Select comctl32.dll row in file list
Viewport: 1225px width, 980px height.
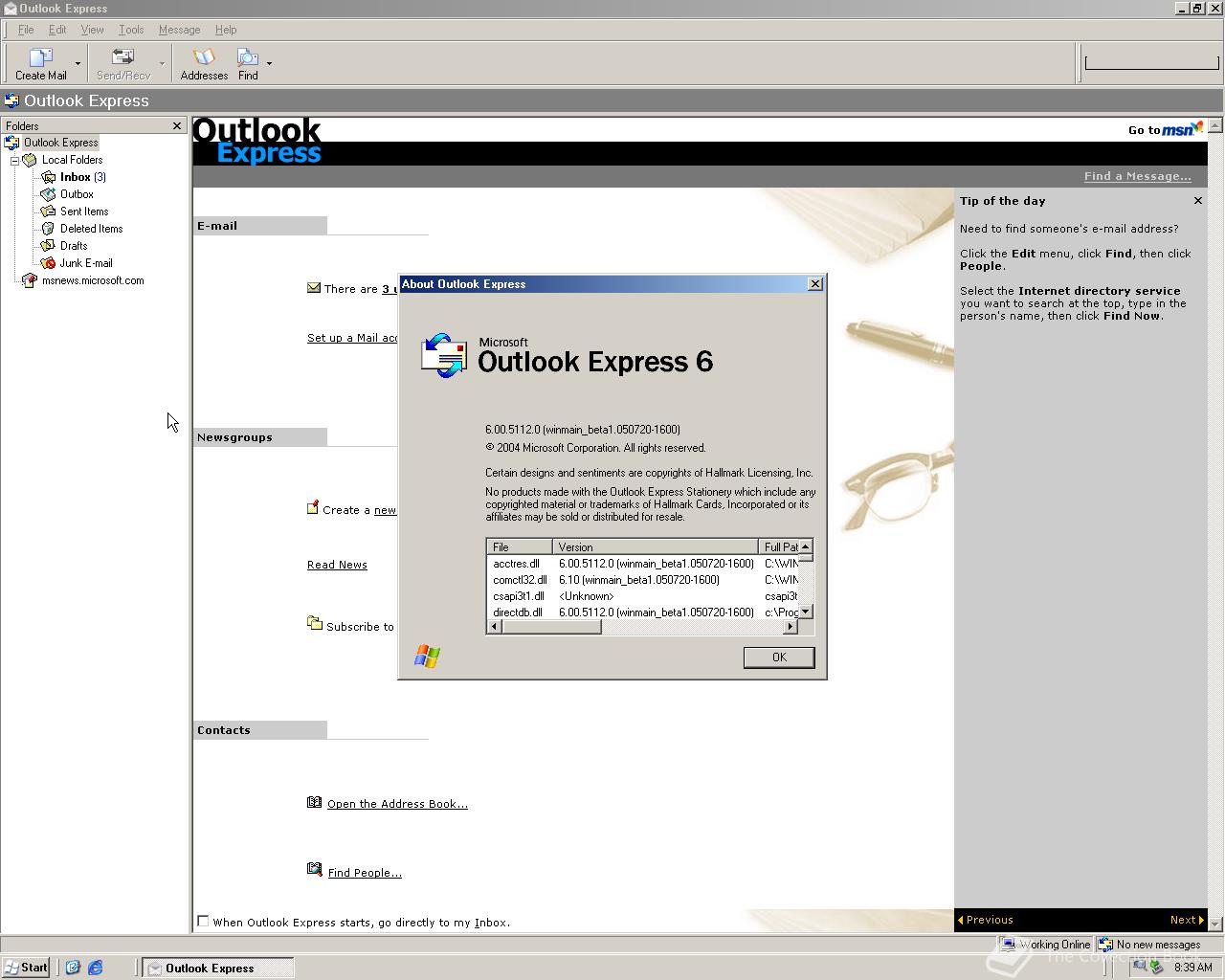pyautogui.click(x=642, y=580)
